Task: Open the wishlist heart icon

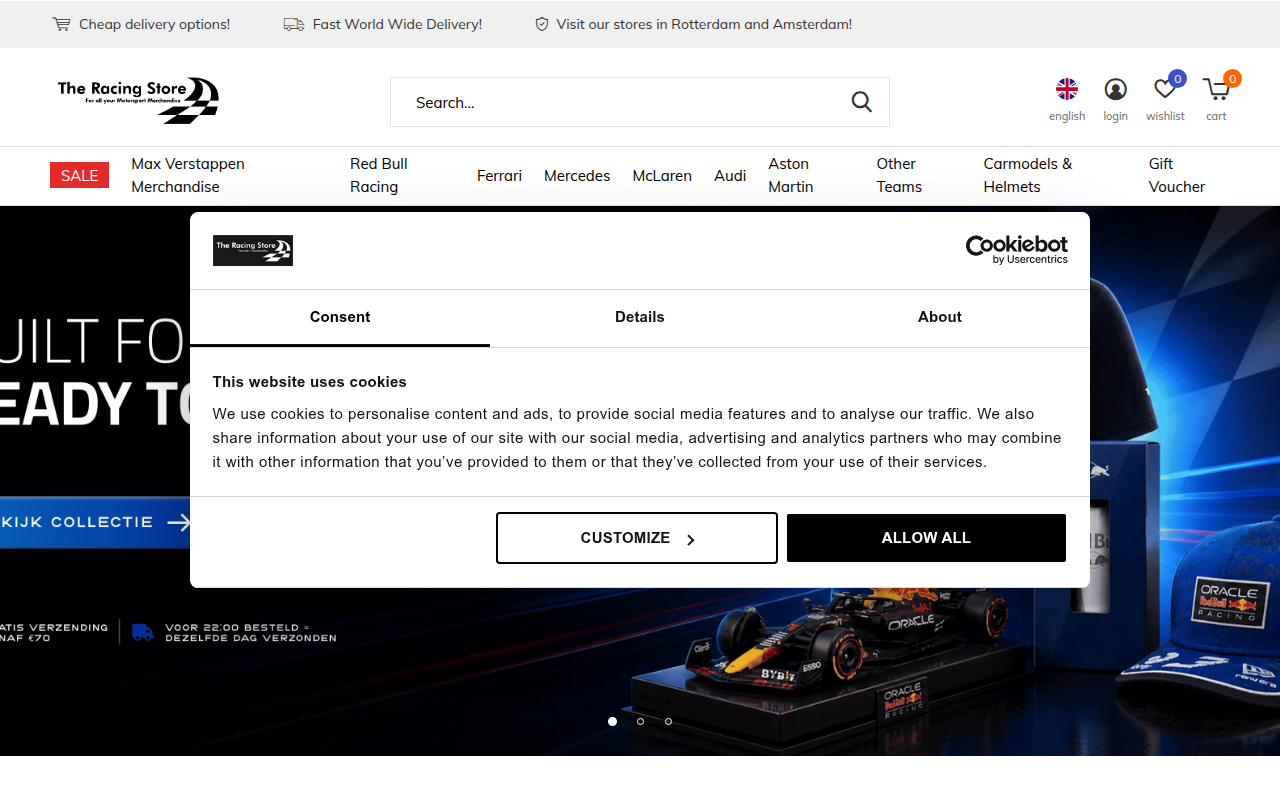Action: [x=1164, y=89]
